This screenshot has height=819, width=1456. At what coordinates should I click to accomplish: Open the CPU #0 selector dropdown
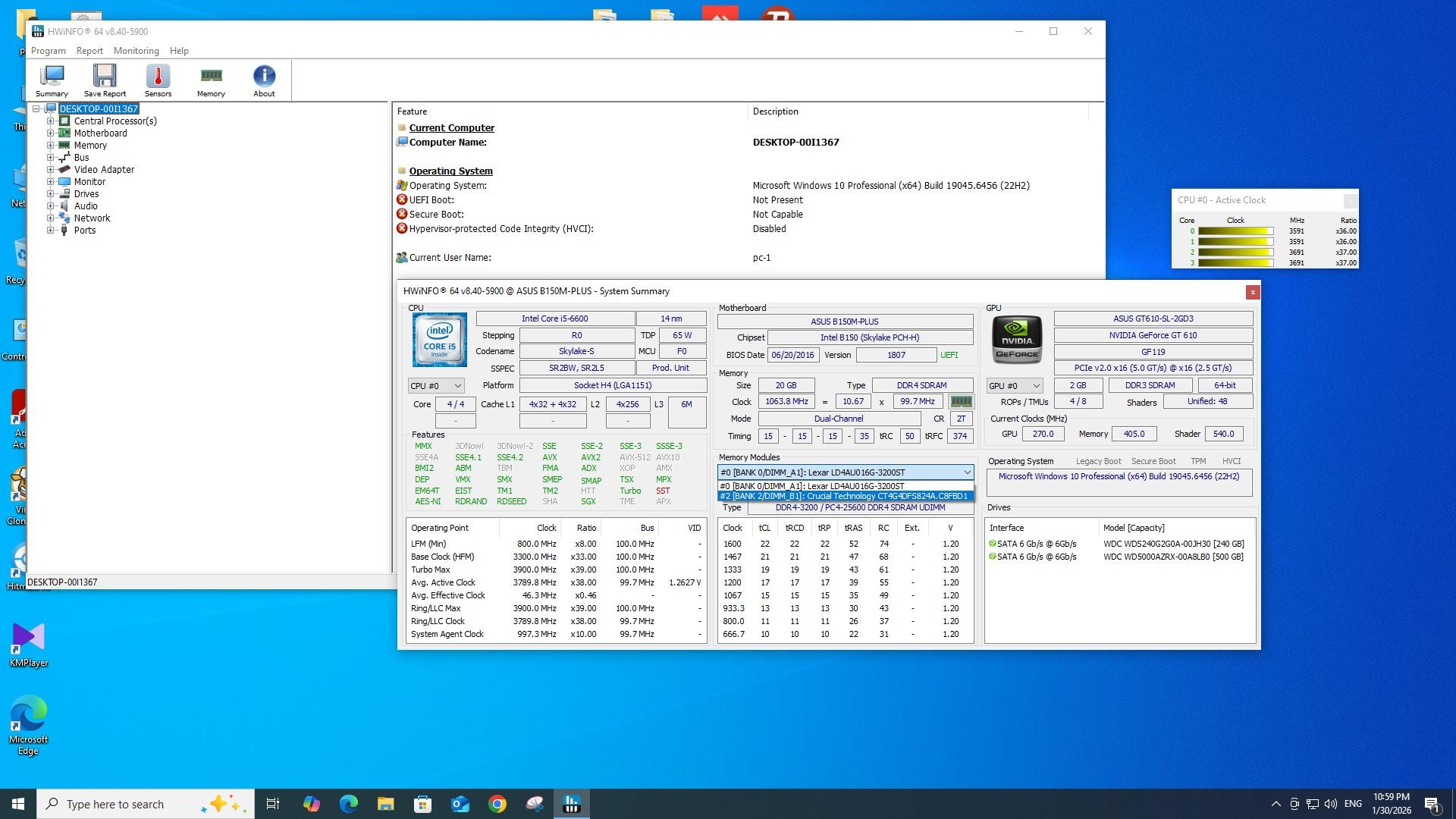pyautogui.click(x=436, y=386)
